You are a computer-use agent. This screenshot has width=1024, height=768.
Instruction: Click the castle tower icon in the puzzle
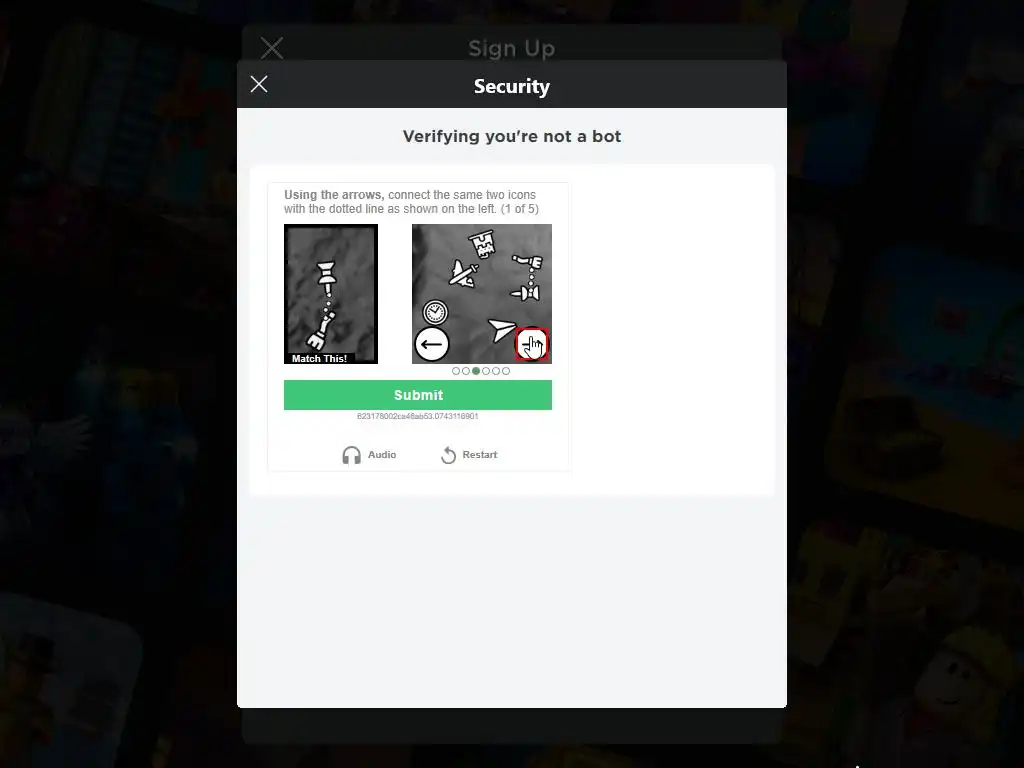click(x=482, y=245)
